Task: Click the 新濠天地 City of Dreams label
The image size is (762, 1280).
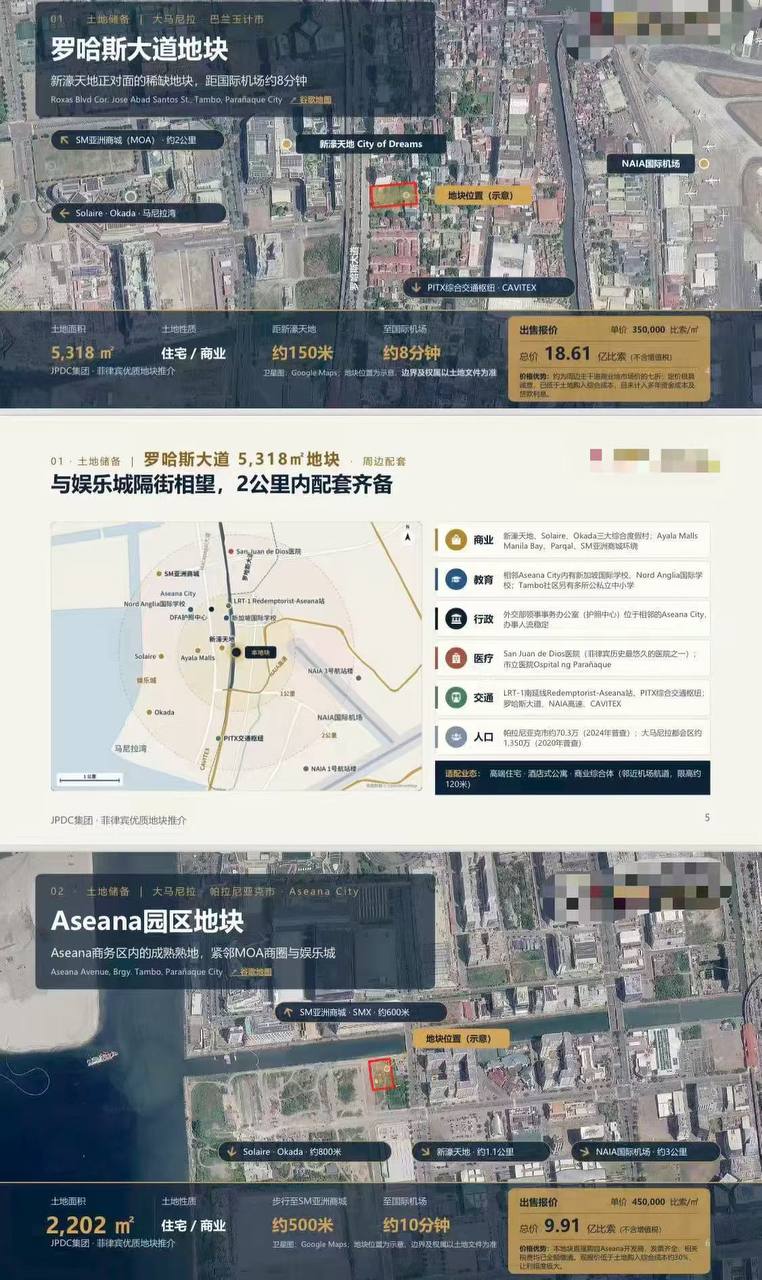Action: 370,144
